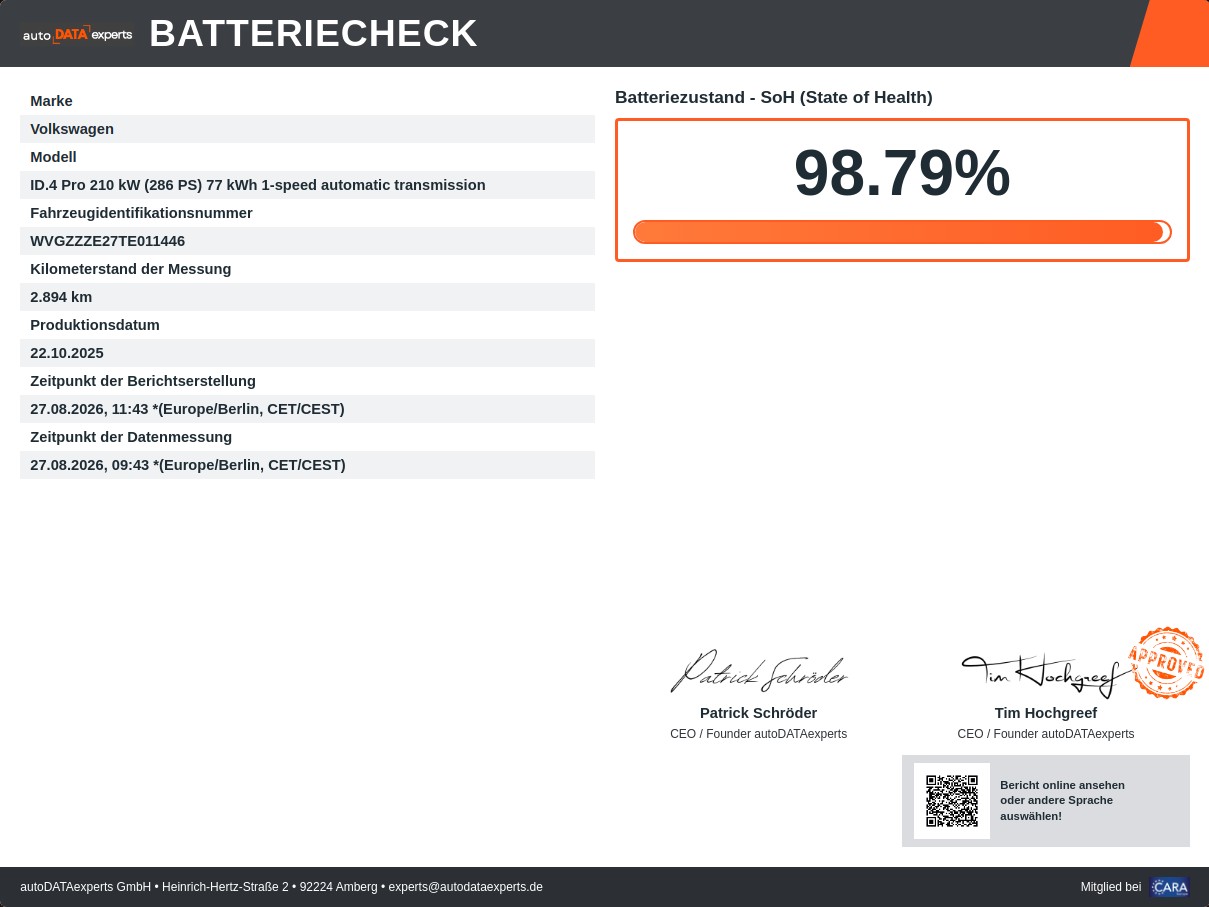Image resolution: width=1209 pixels, height=907 pixels.
Task: Select the Zeitpunkt der Datenmessung label
Action: coord(131,437)
